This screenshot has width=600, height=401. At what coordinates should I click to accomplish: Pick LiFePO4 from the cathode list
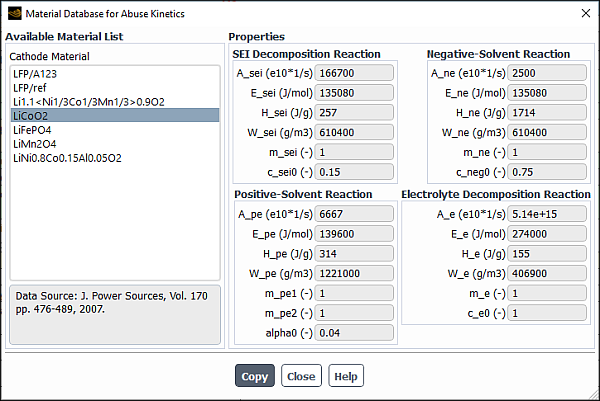tap(115, 130)
